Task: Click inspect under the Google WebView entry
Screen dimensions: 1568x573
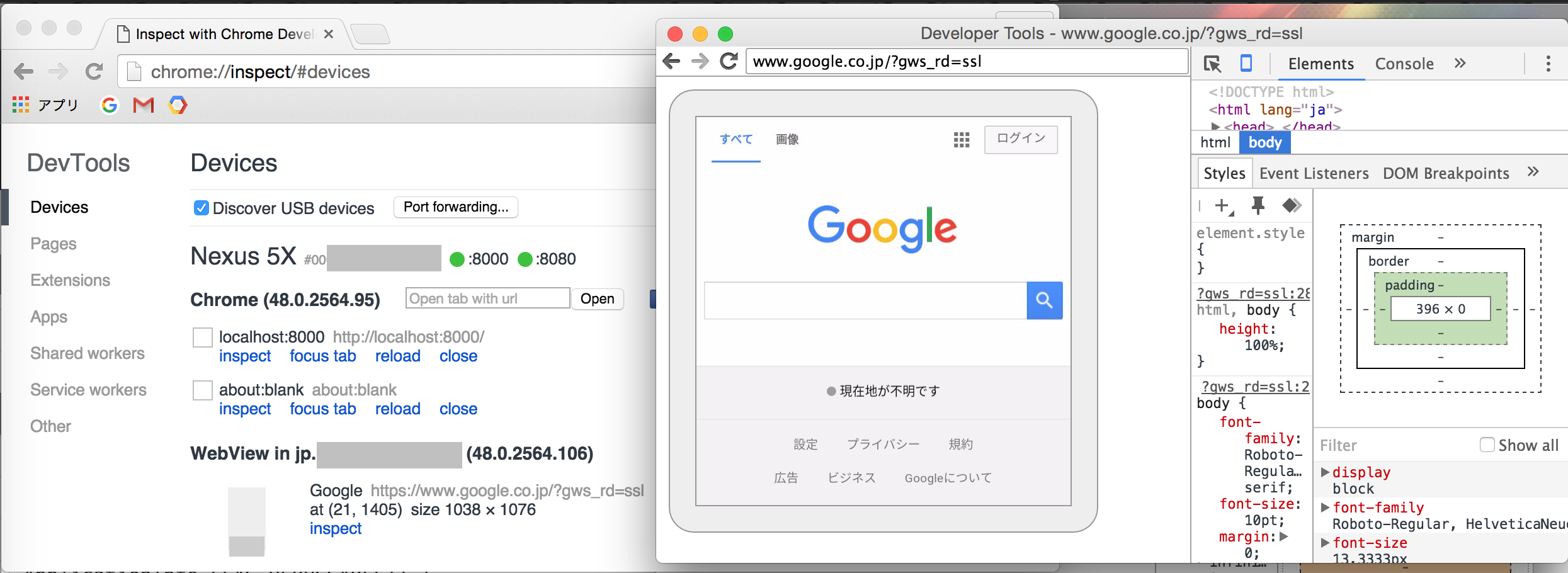Action: coord(336,528)
